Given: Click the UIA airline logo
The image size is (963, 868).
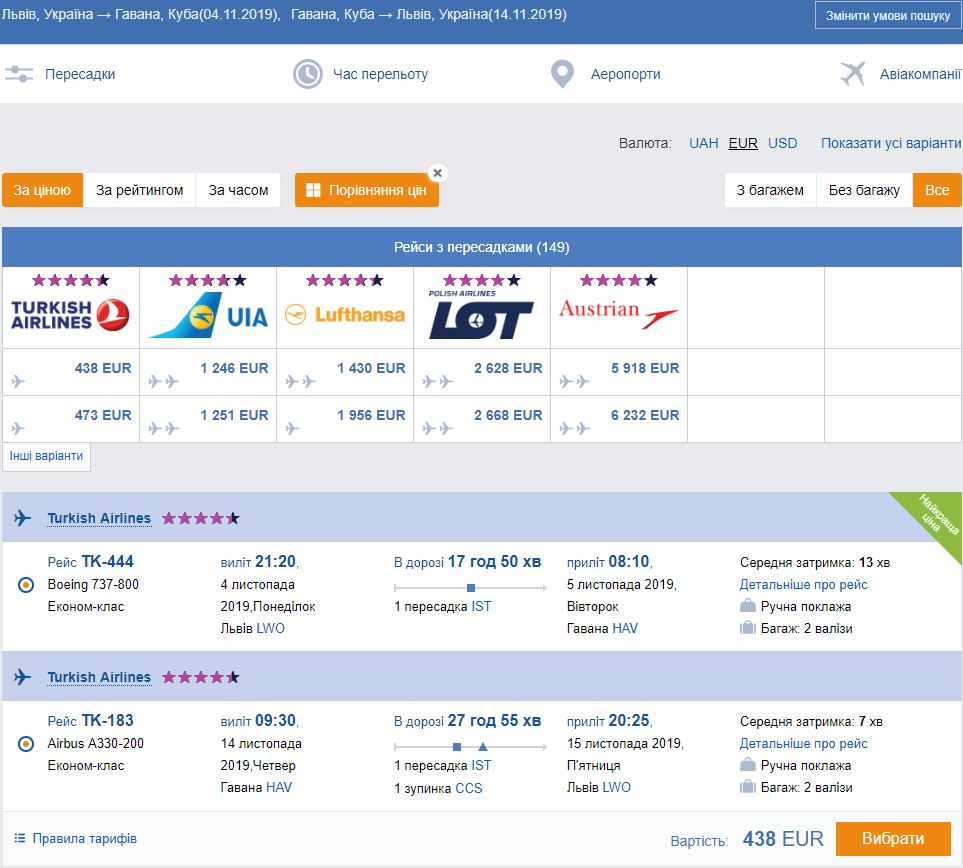Looking at the screenshot, I should 208,315.
